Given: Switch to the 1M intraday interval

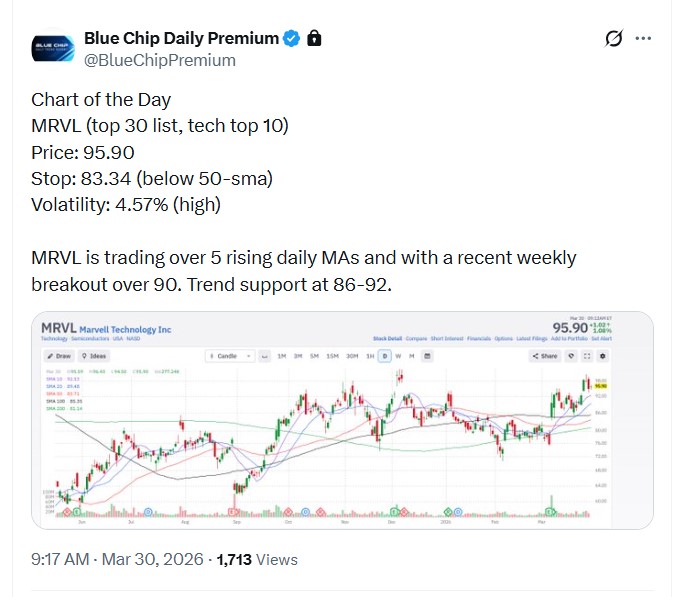Looking at the screenshot, I should click(282, 355).
